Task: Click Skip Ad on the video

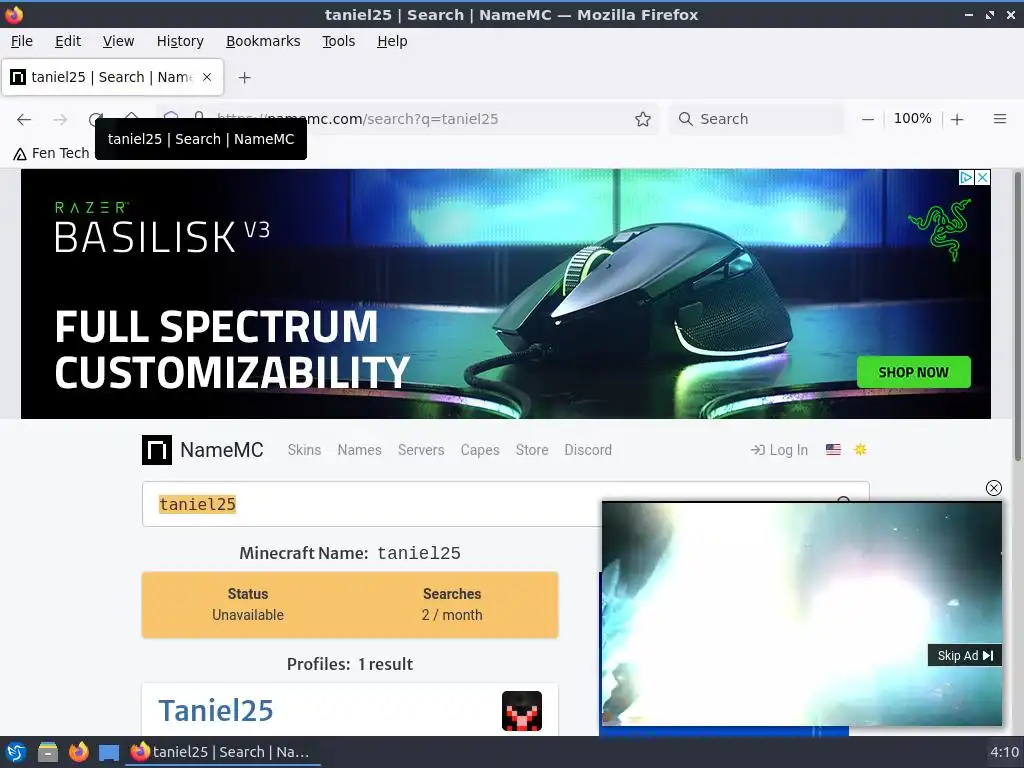Action: [965, 656]
